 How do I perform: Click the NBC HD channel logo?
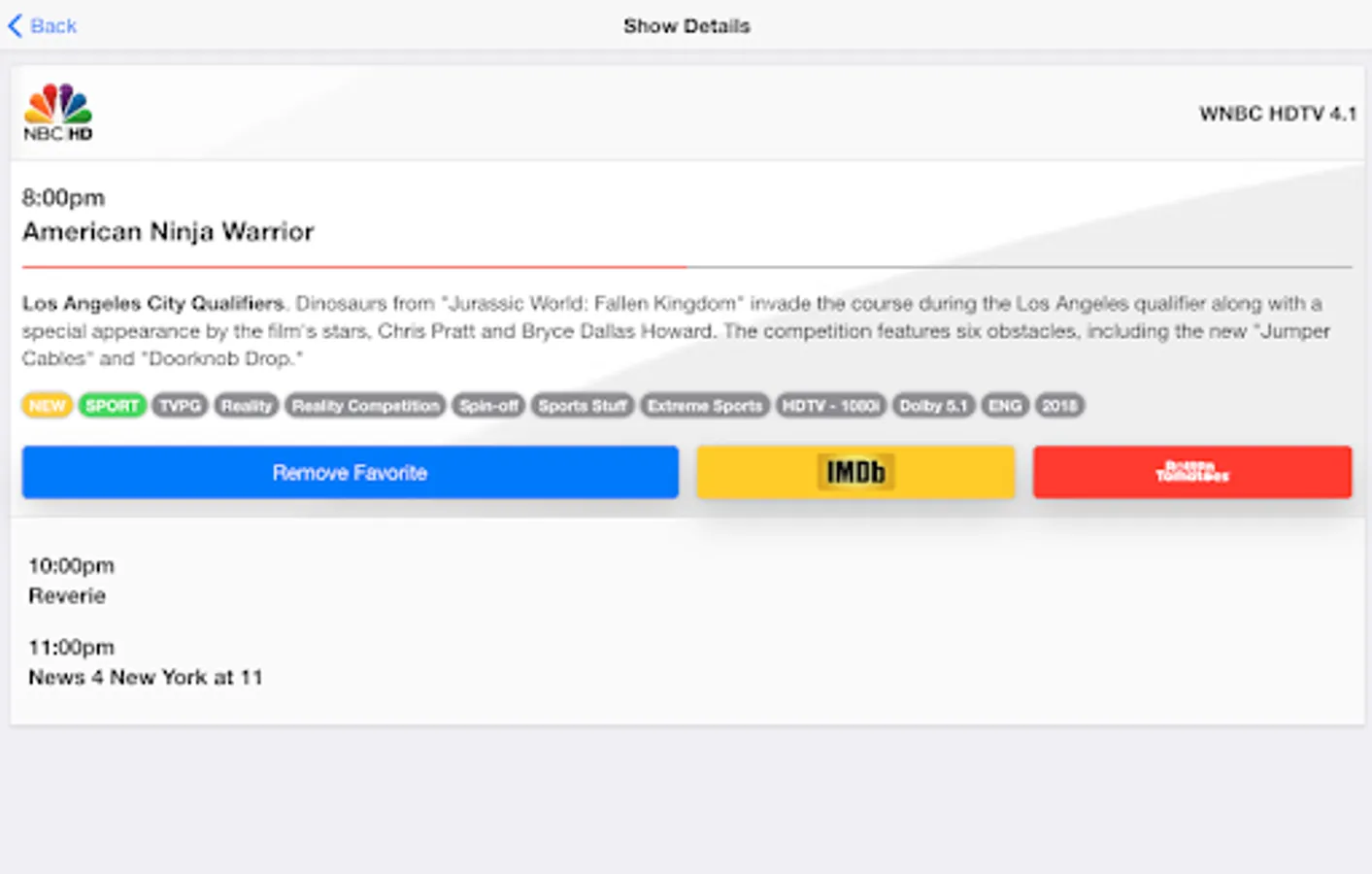58,113
